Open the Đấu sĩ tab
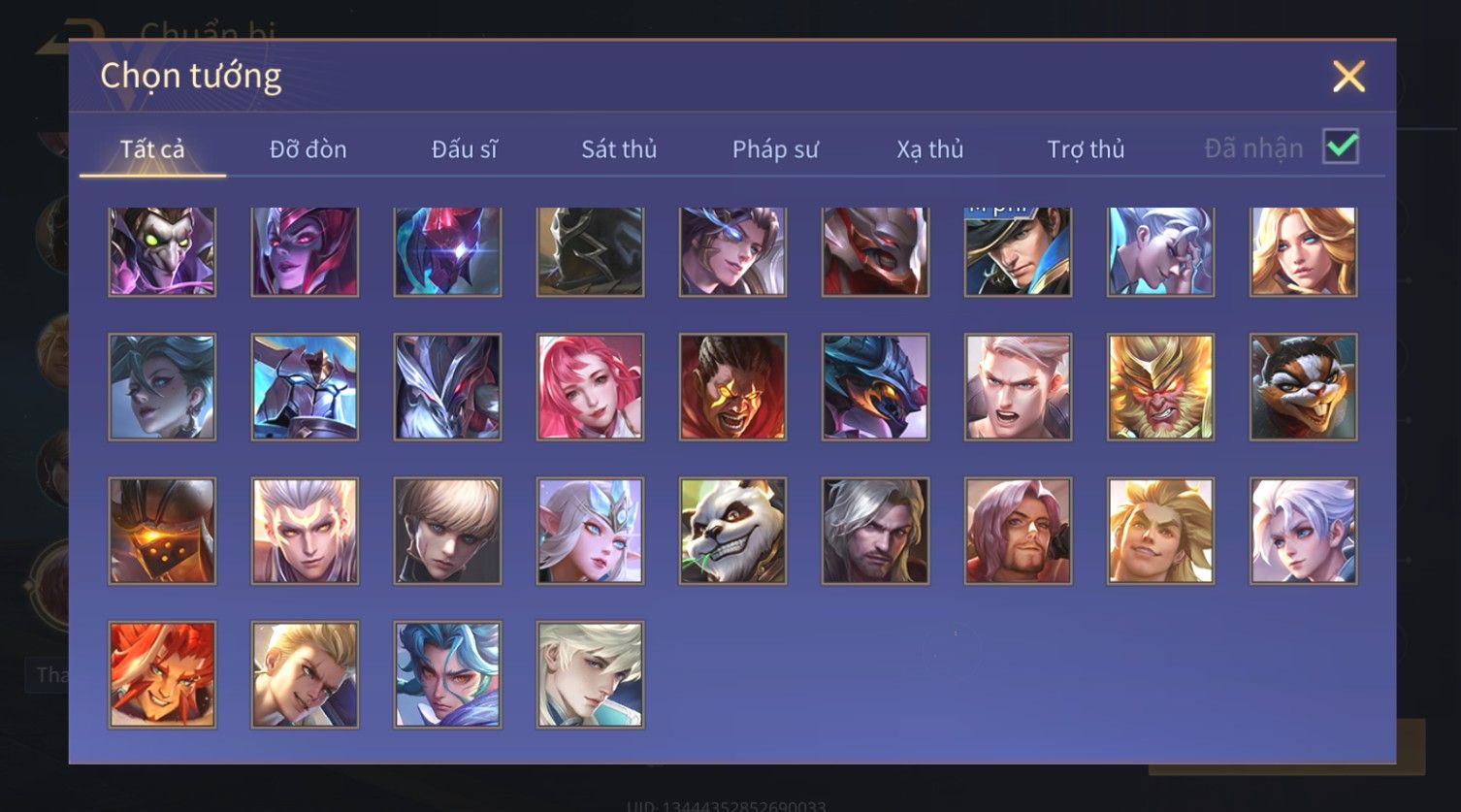This screenshot has width=1461, height=812. point(464,149)
